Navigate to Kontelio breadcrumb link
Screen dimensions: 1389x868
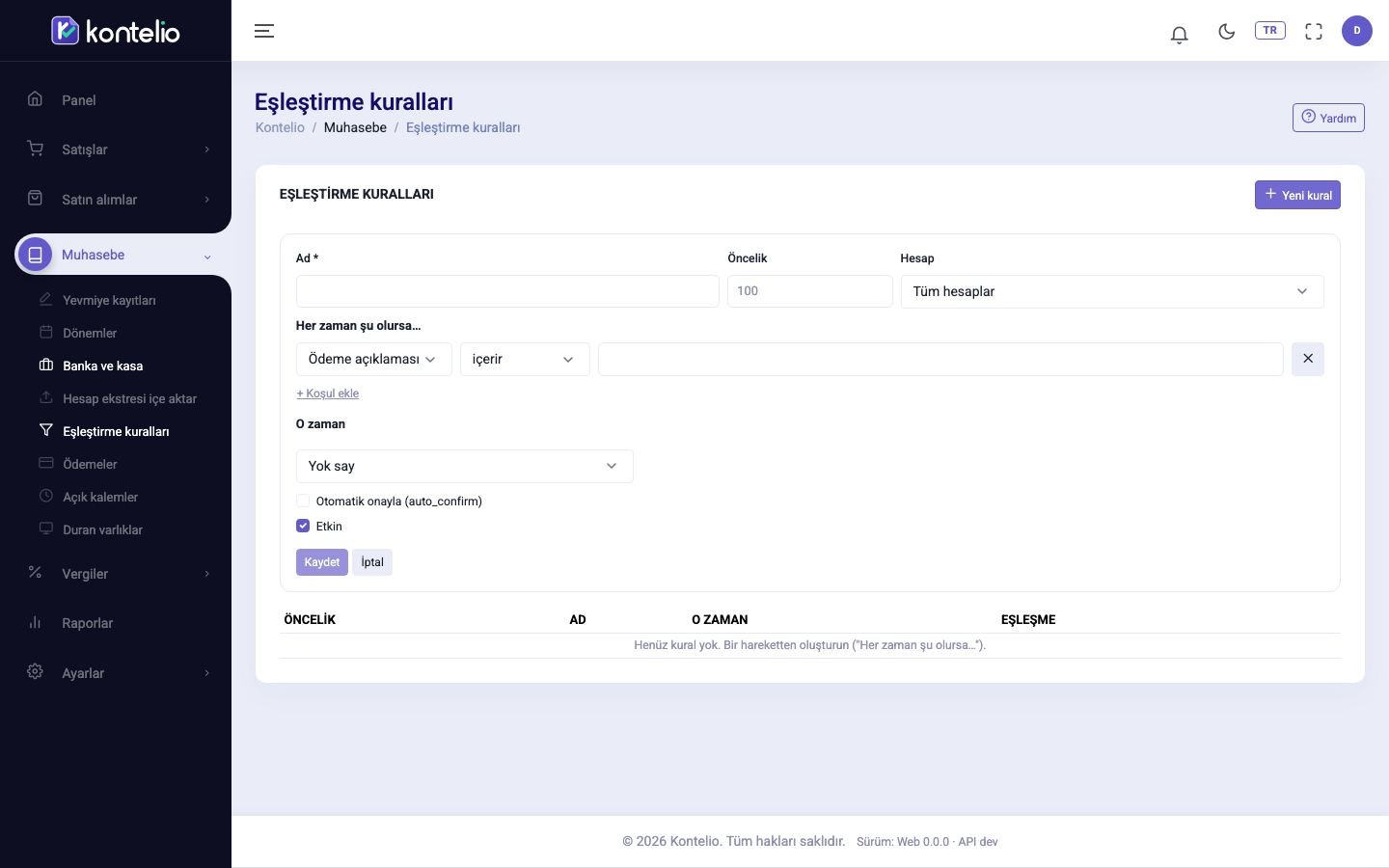[280, 127]
